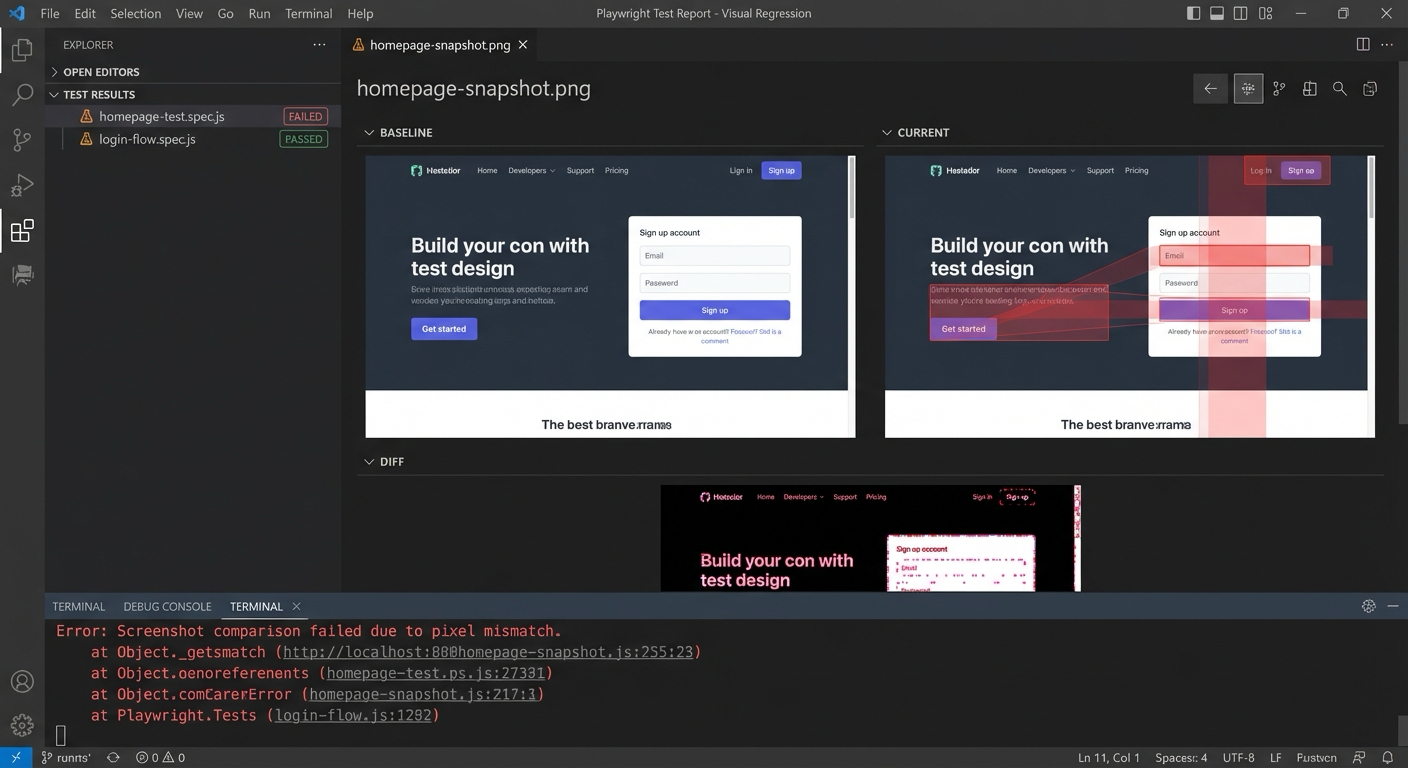This screenshot has height=768, width=1408.
Task: Click the search magnifier in the editor toolbar
Action: coord(1339,88)
